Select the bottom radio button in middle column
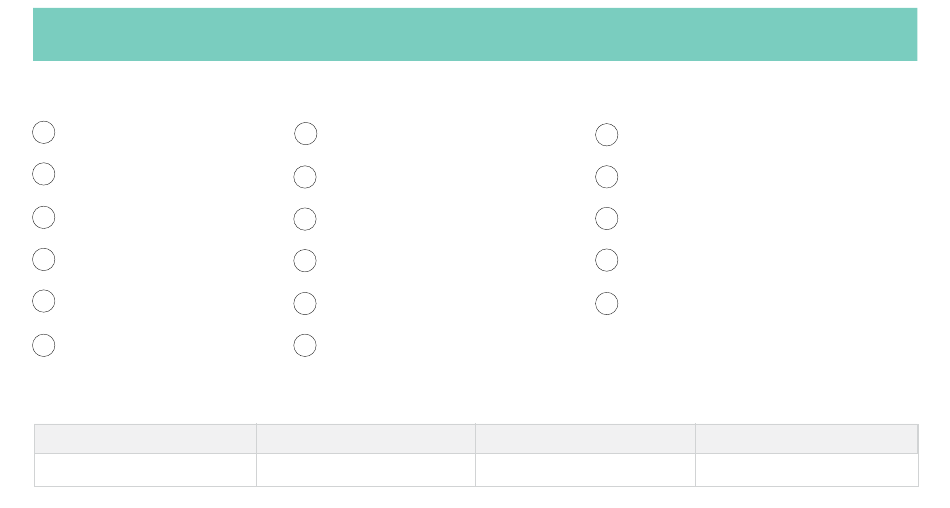Image resolution: width=950 pixels, height=508 pixels. pyautogui.click(x=305, y=346)
